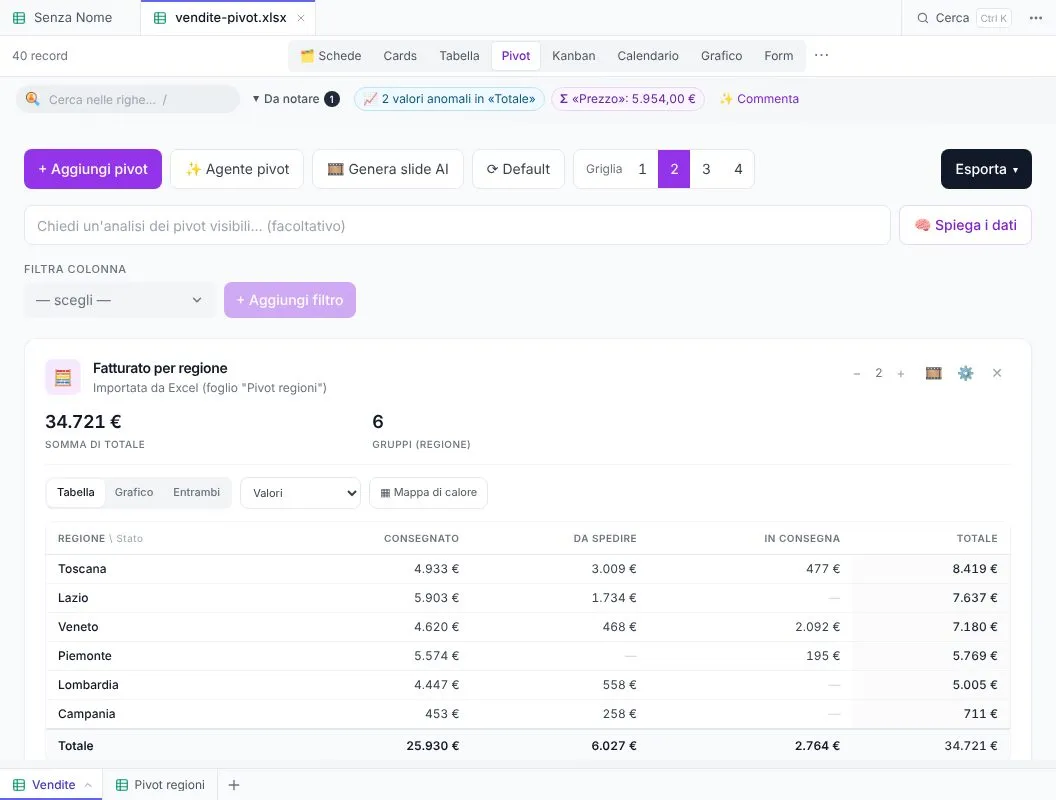Toggle the Mappa di calore heatmap
Image resolution: width=1056 pixels, height=800 pixels.
[x=428, y=493]
